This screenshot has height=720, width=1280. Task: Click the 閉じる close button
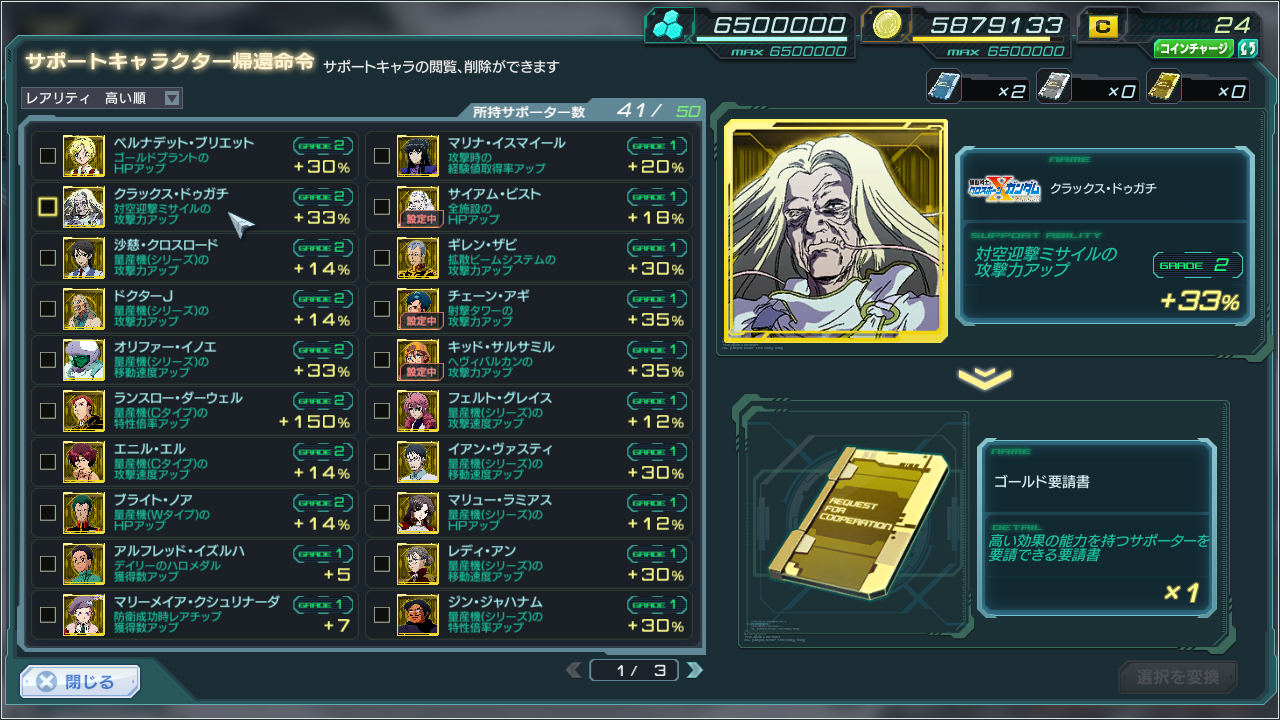point(80,682)
